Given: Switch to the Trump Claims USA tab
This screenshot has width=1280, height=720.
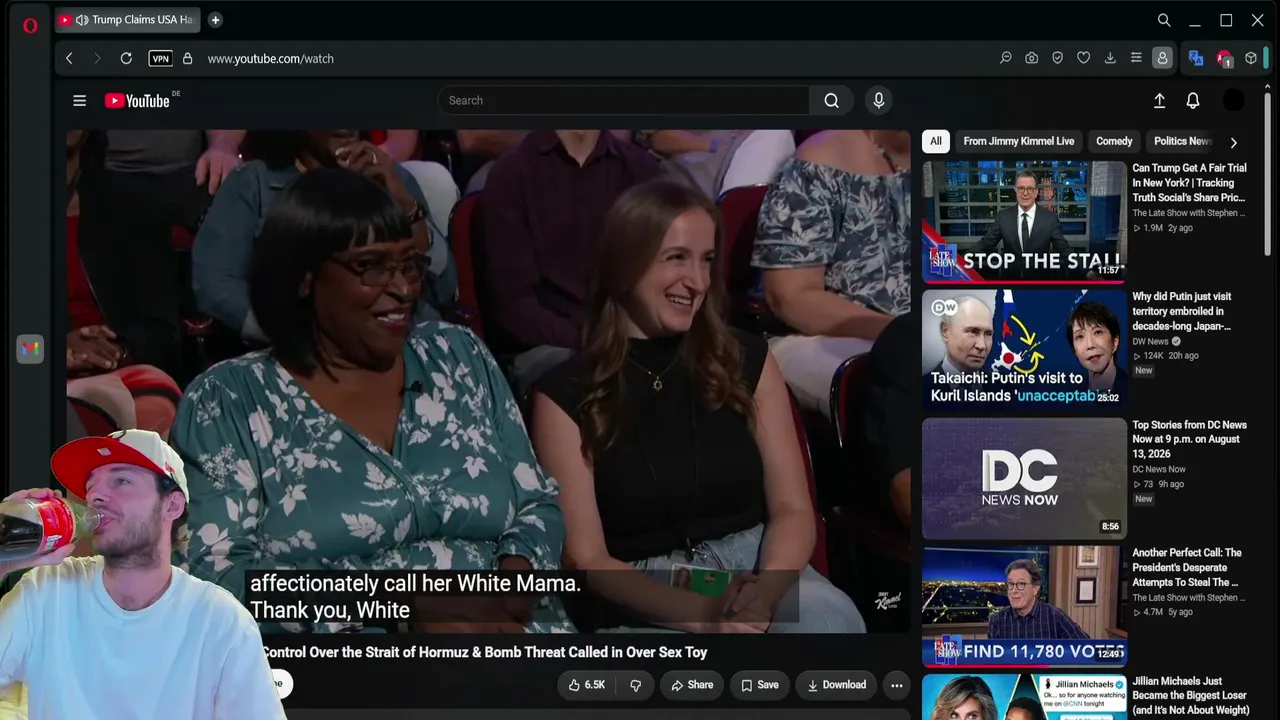Looking at the screenshot, I should [127, 20].
